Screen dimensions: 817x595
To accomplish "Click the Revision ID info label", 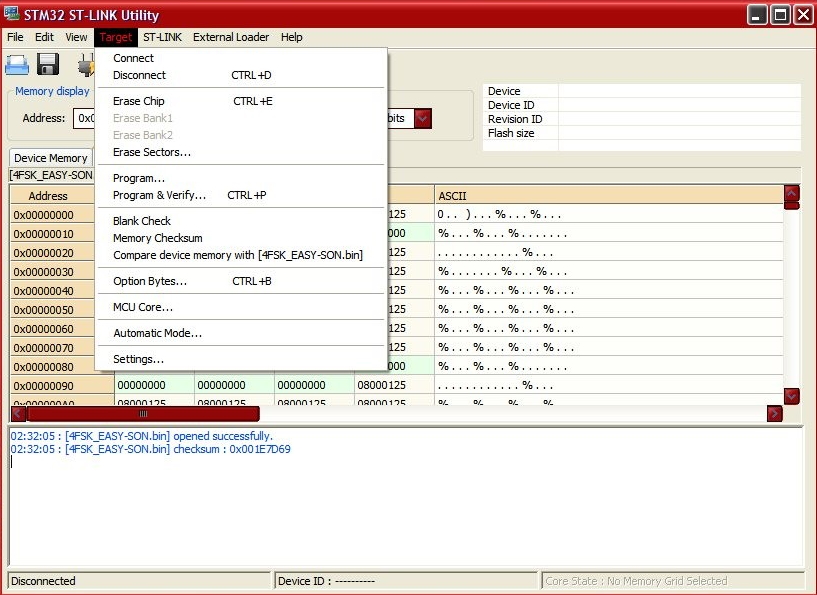I will [515, 119].
